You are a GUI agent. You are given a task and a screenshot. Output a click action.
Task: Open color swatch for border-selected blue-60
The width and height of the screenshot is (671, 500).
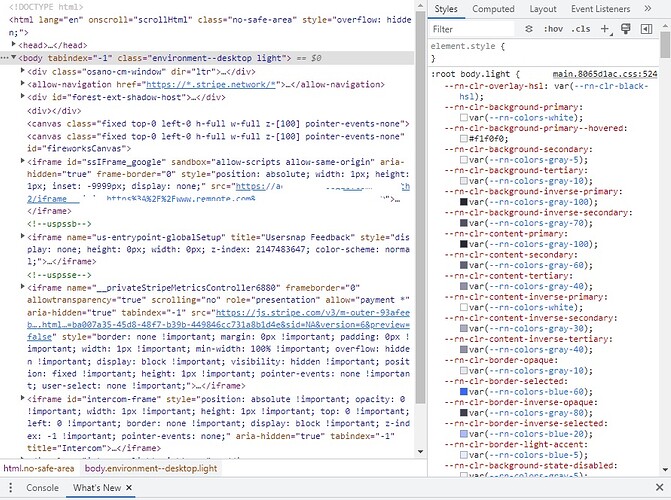click(463, 391)
